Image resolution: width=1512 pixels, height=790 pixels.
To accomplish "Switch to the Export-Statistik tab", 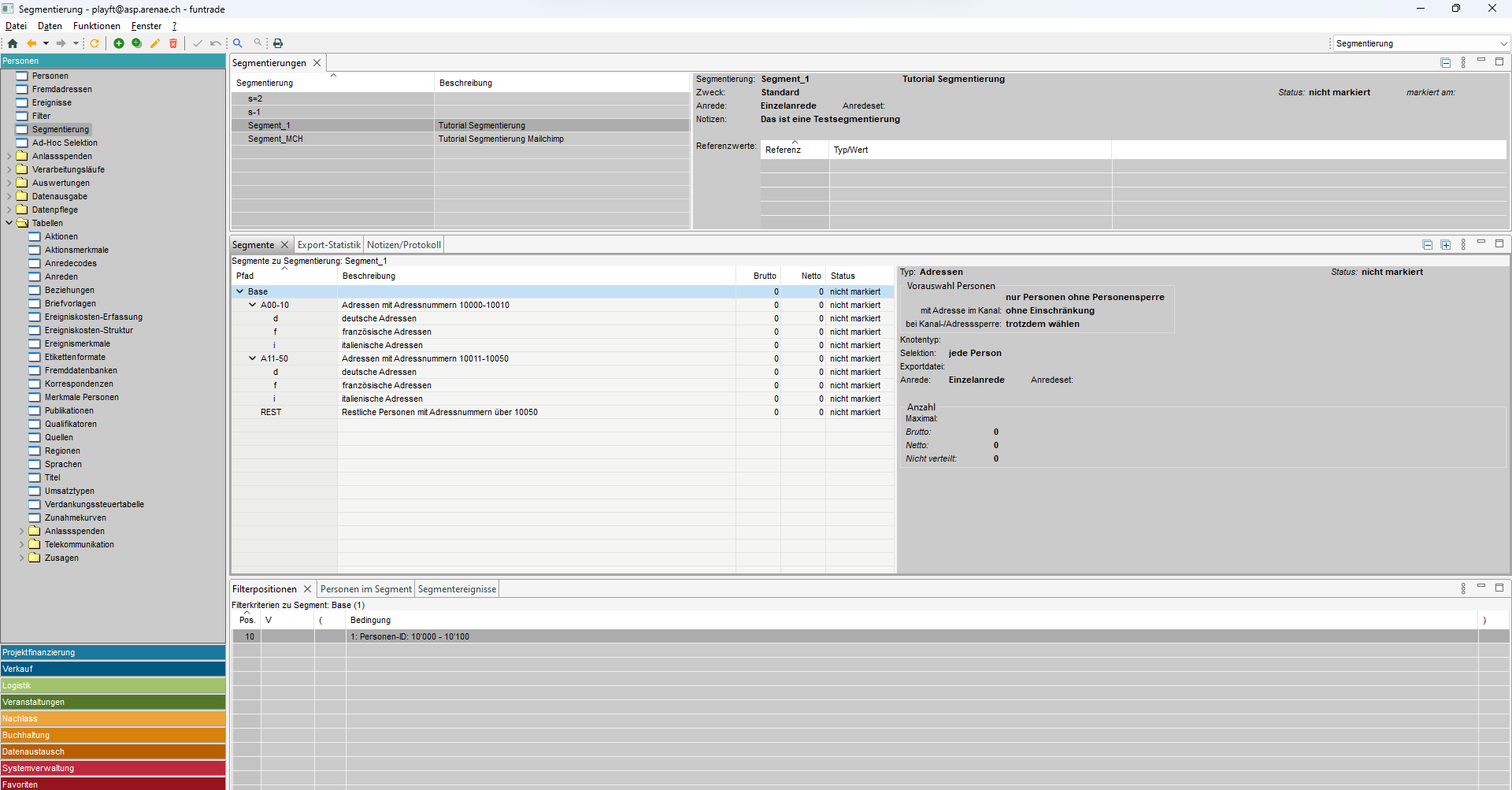I will point(328,245).
